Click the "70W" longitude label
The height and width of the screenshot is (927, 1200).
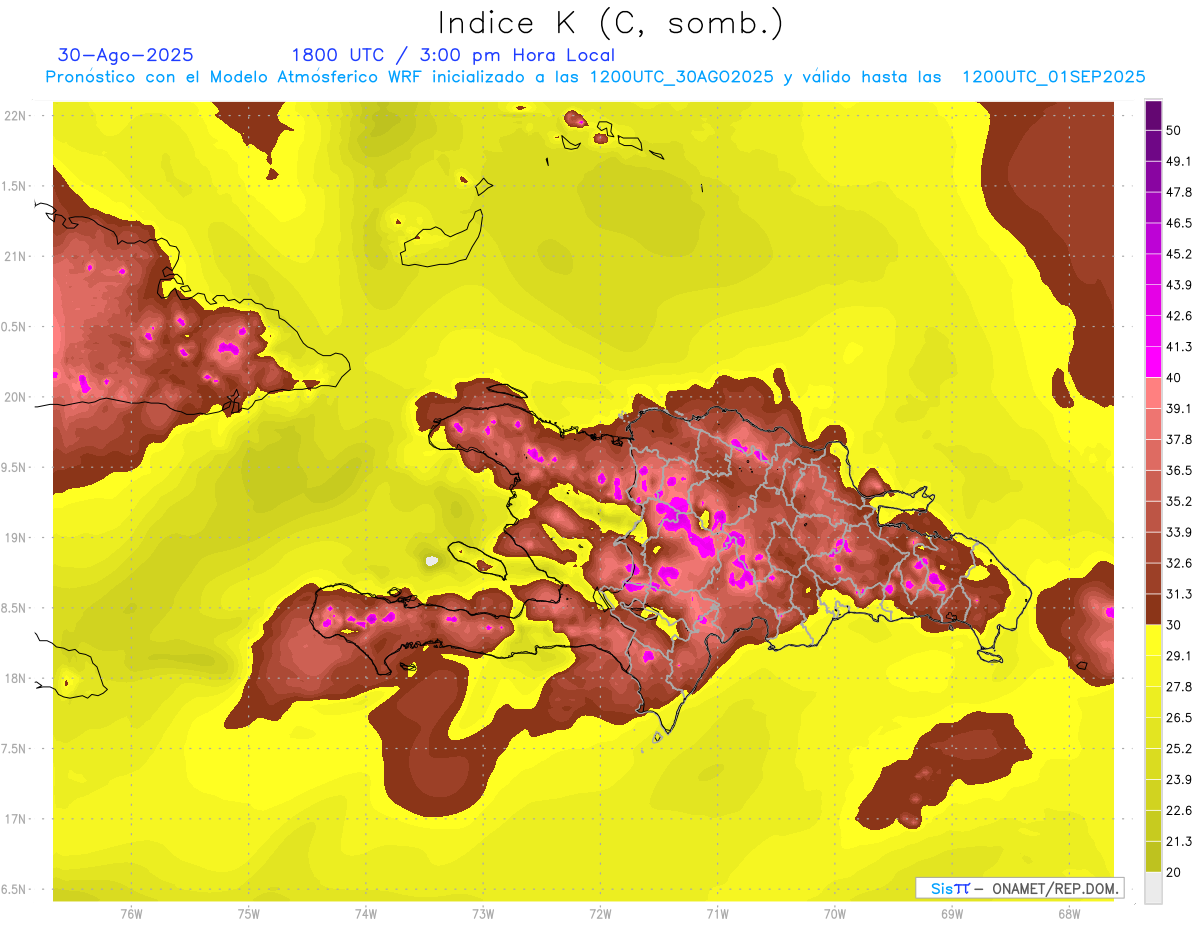pyautogui.click(x=835, y=914)
